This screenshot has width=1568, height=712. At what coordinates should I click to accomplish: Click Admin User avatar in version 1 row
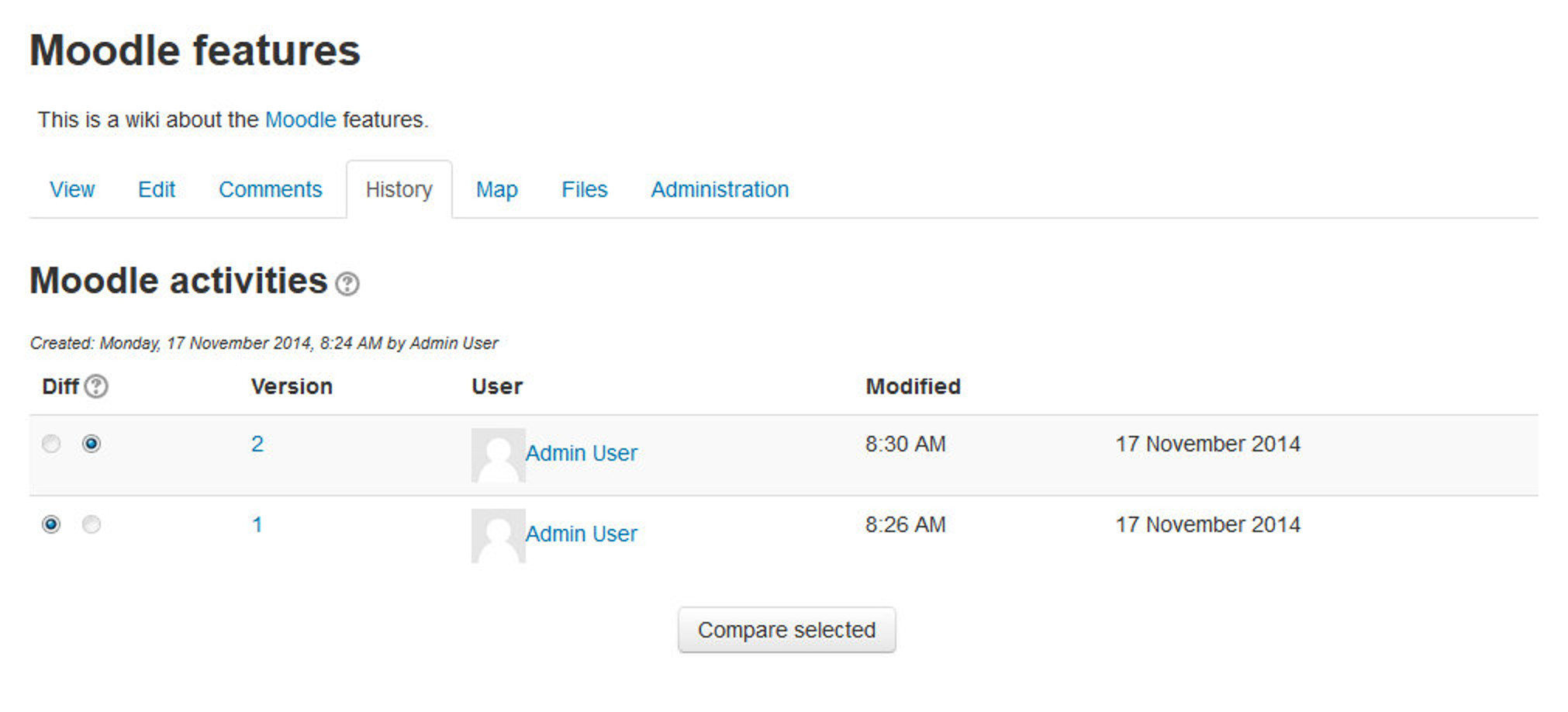click(498, 535)
